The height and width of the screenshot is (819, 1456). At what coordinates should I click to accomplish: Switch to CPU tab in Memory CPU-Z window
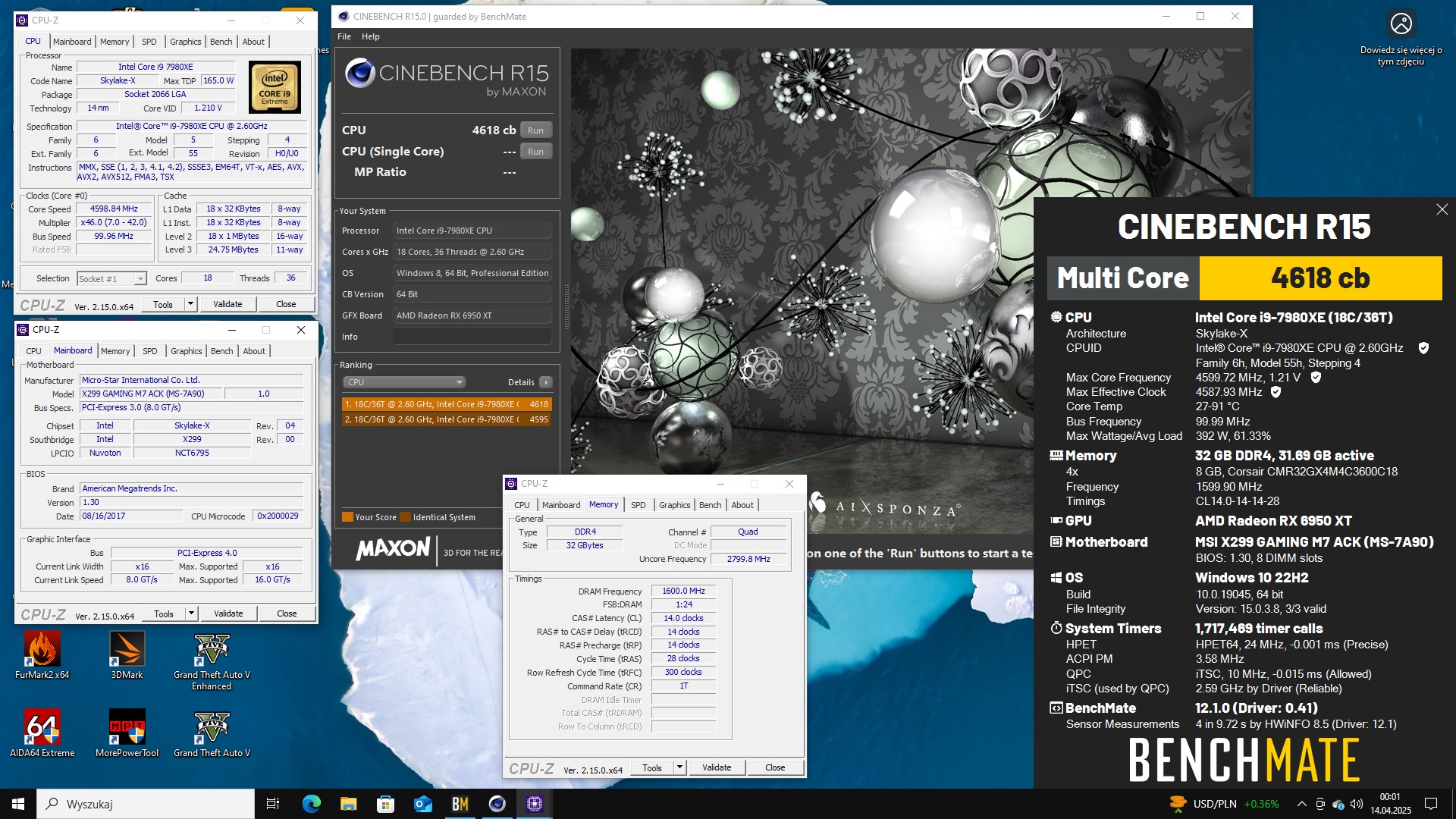click(522, 505)
